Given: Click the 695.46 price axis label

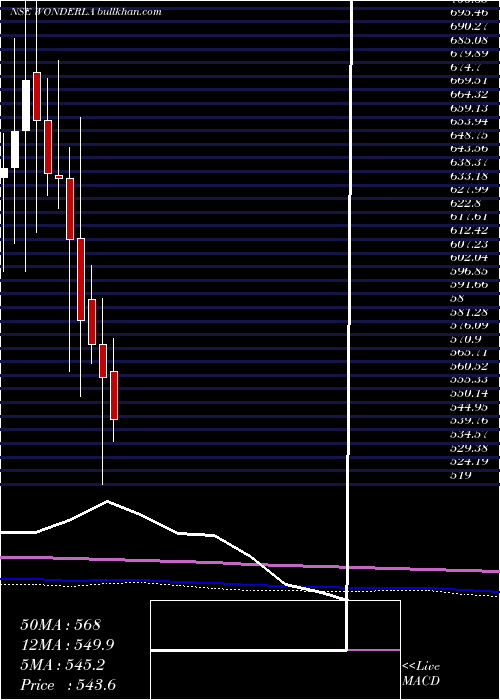Looking at the screenshot, I should [x=468, y=12].
